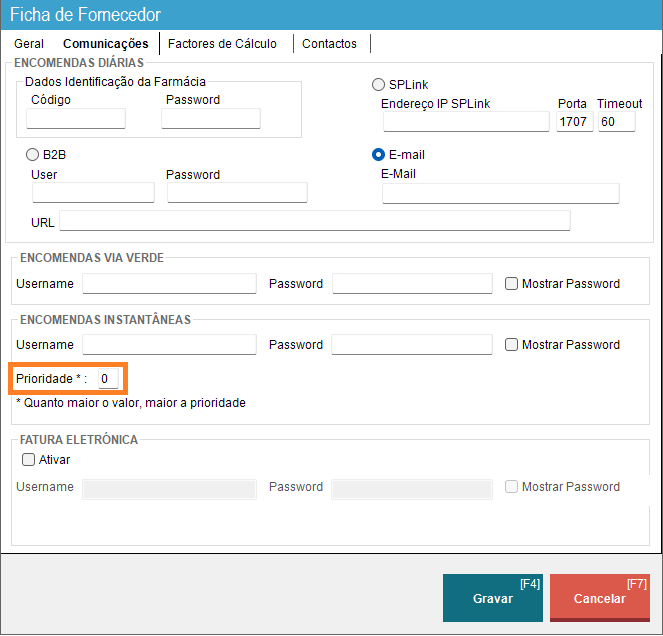
Task: Select the SPLink radio option
Action: [379, 85]
